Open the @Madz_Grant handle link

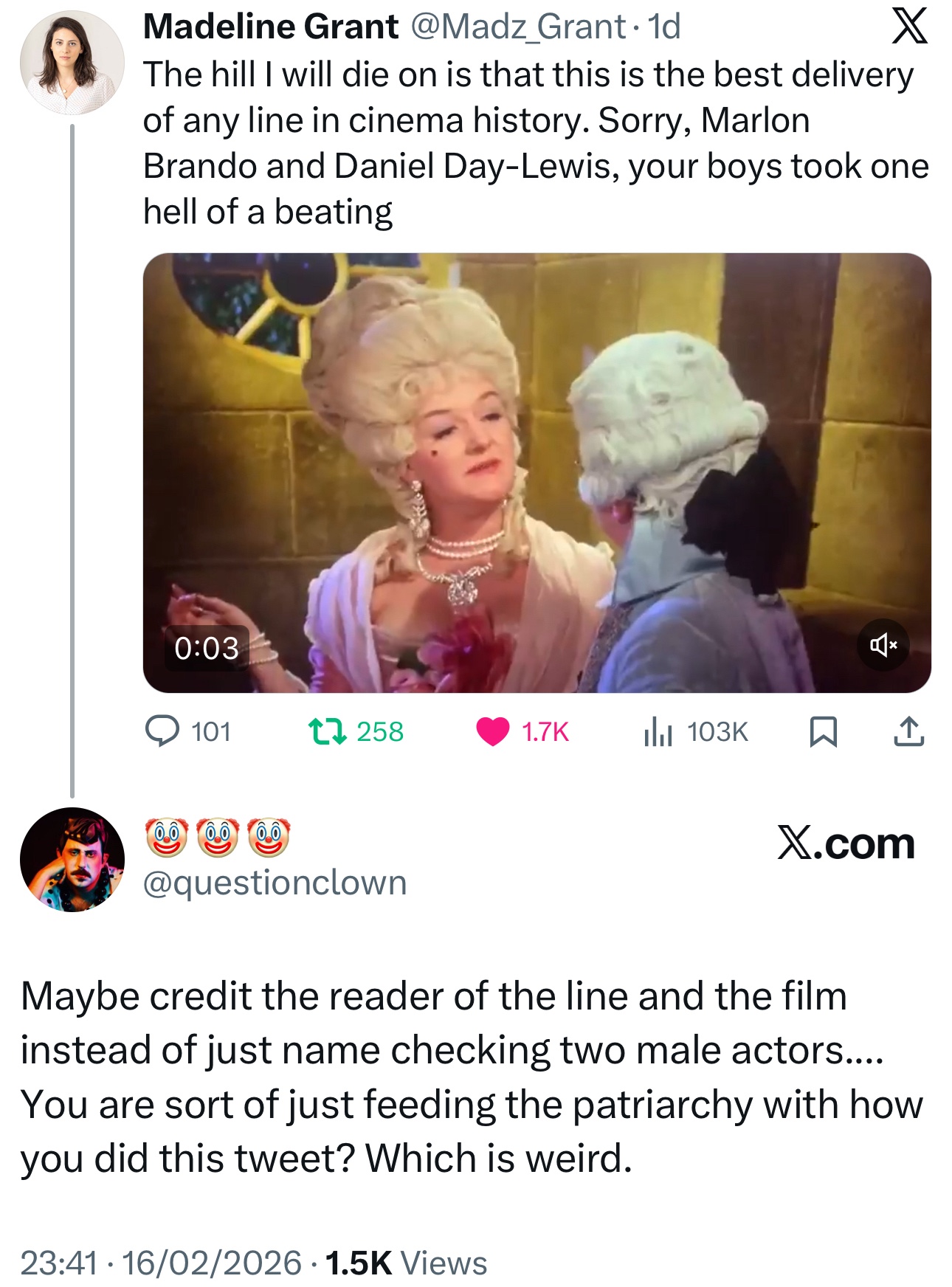point(517,27)
